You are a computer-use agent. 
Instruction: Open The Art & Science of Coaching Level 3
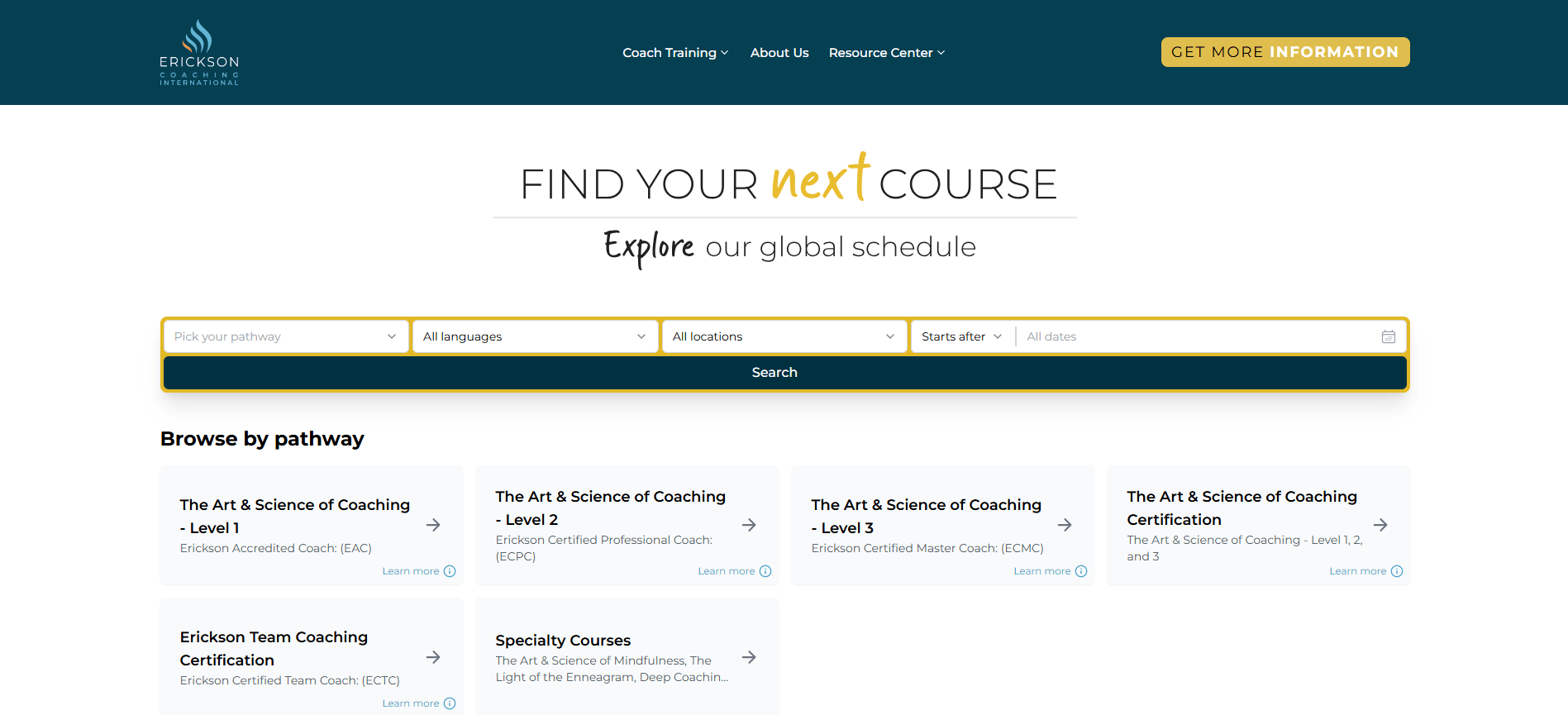pos(927,516)
